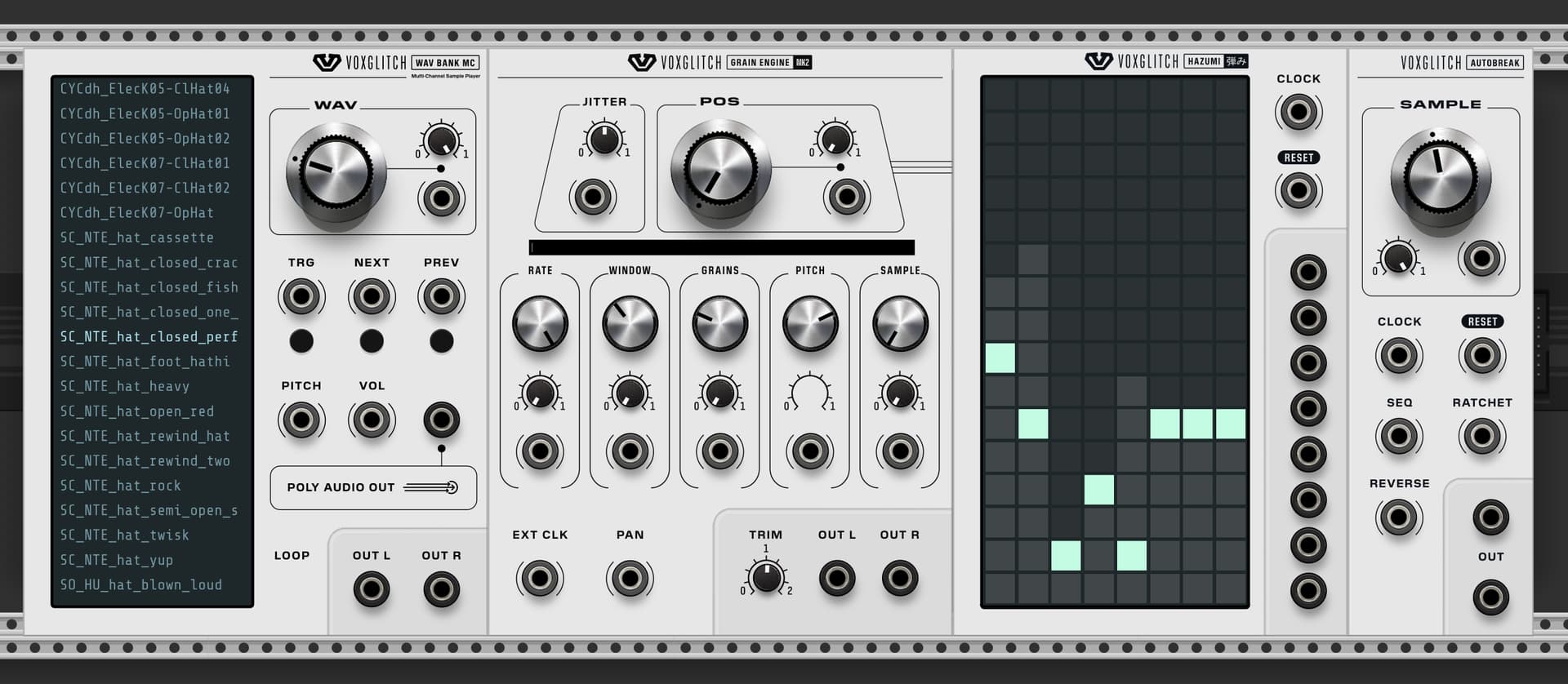Select SC_NTE_hat_cassette sample
The image size is (1568, 684).
(136, 238)
